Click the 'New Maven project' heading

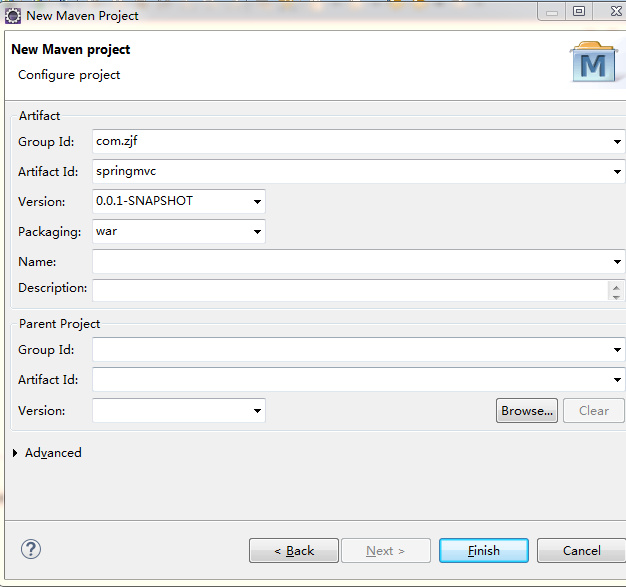[x=71, y=50]
